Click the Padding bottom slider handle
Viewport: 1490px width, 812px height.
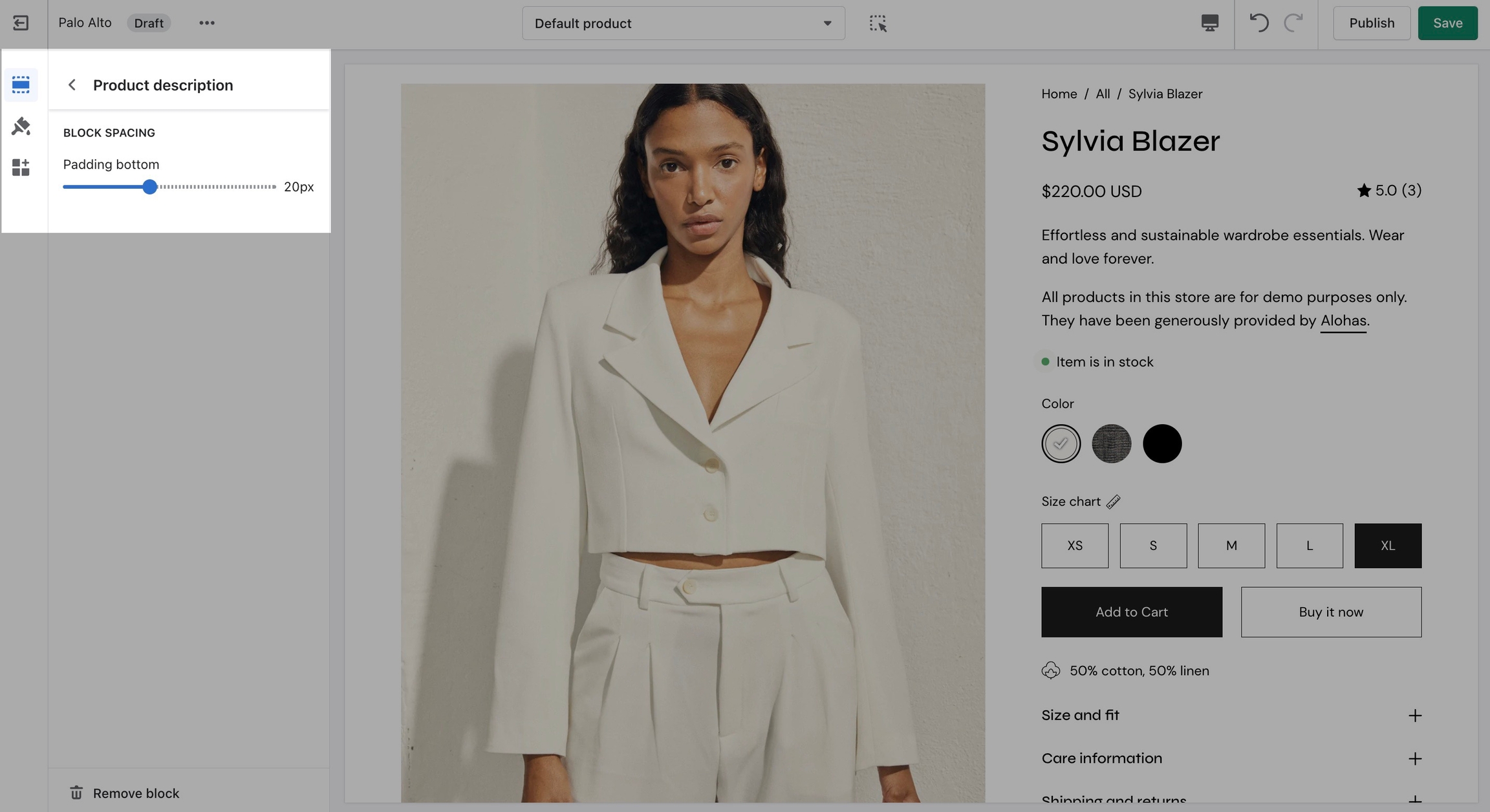pyautogui.click(x=149, y=187)
